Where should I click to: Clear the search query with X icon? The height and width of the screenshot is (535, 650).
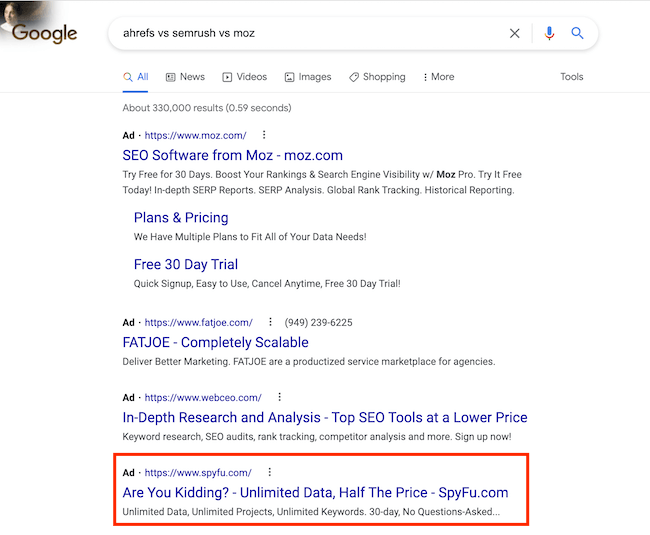[x=515, y=33]
